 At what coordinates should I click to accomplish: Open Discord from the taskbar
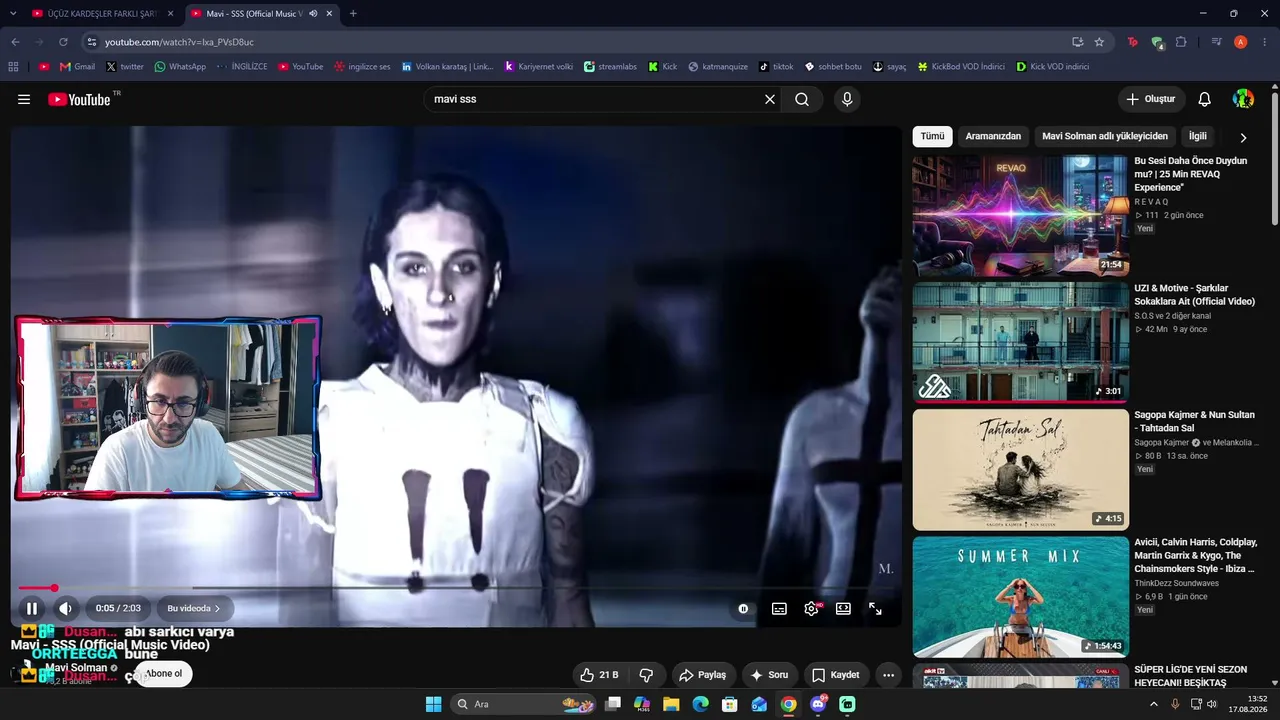tap(818, 704)
